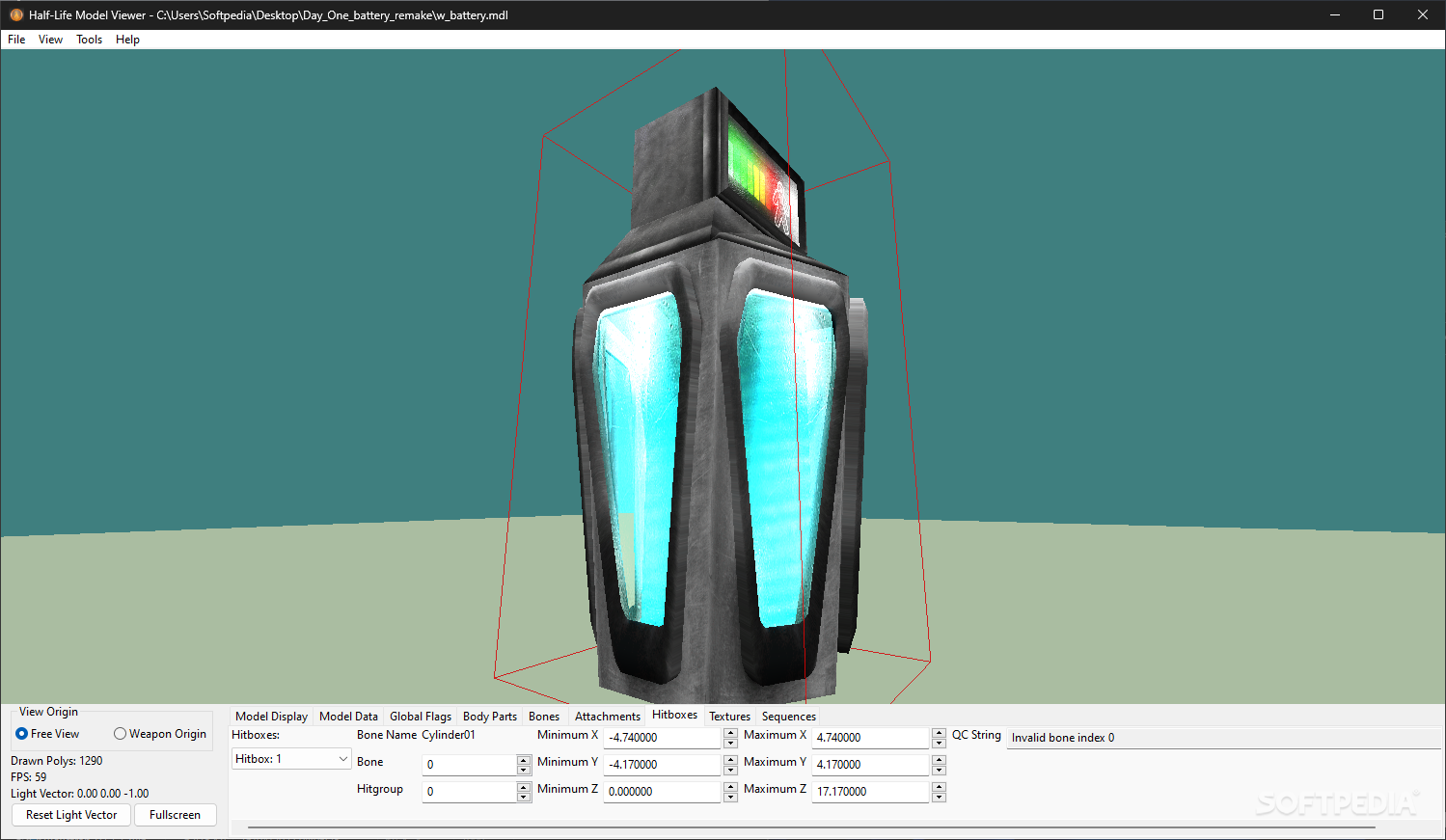This screenshot has width=1446, height=840.
Task: Decrease the Bone index stepper
Action: [x=524, y=770]
